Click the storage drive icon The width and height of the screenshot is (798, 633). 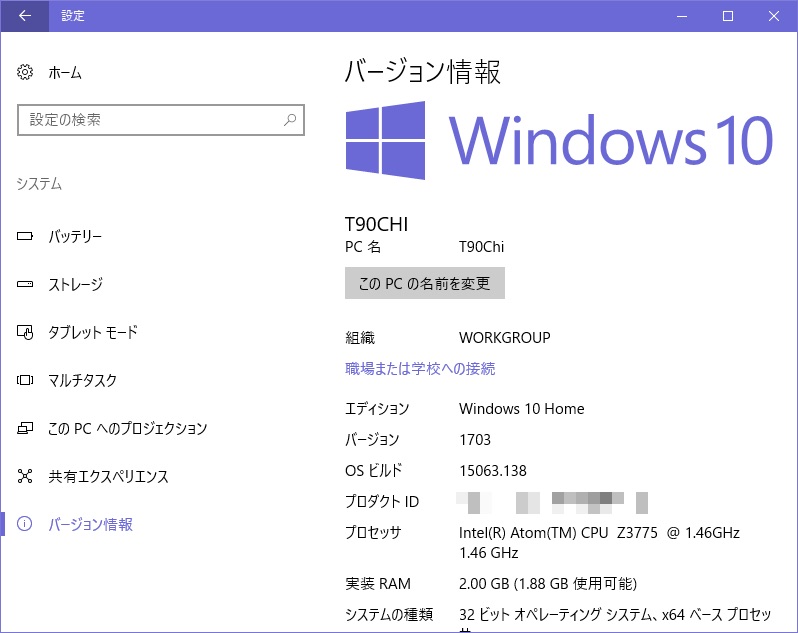(x=25, y=284)
